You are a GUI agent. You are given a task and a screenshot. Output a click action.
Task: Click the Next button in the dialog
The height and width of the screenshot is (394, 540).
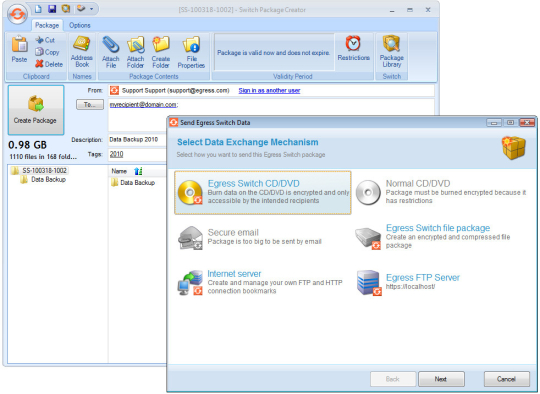[x=441, y=379]
